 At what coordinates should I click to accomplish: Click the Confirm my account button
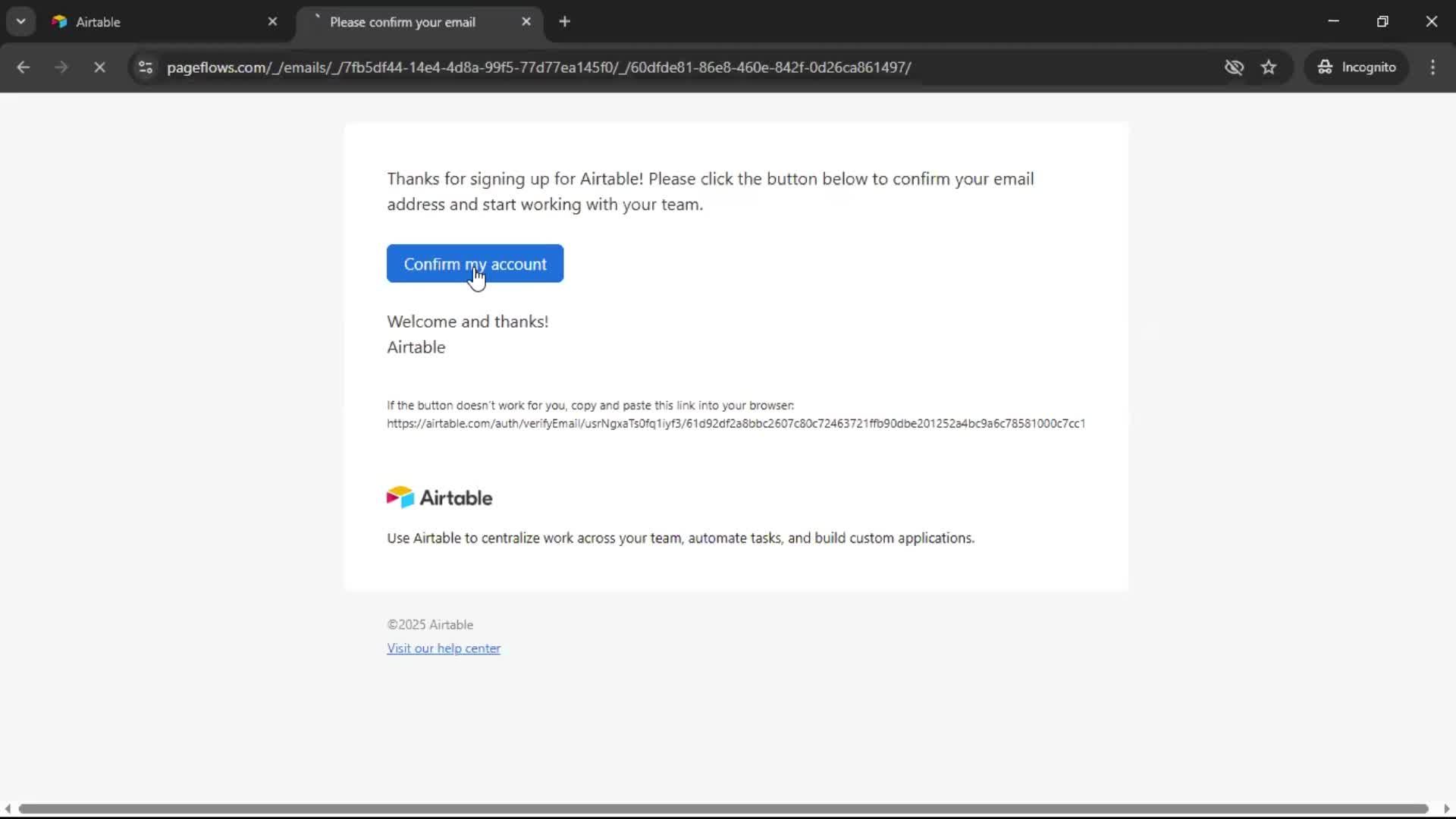pyautogui.click(x=475, y=263)
